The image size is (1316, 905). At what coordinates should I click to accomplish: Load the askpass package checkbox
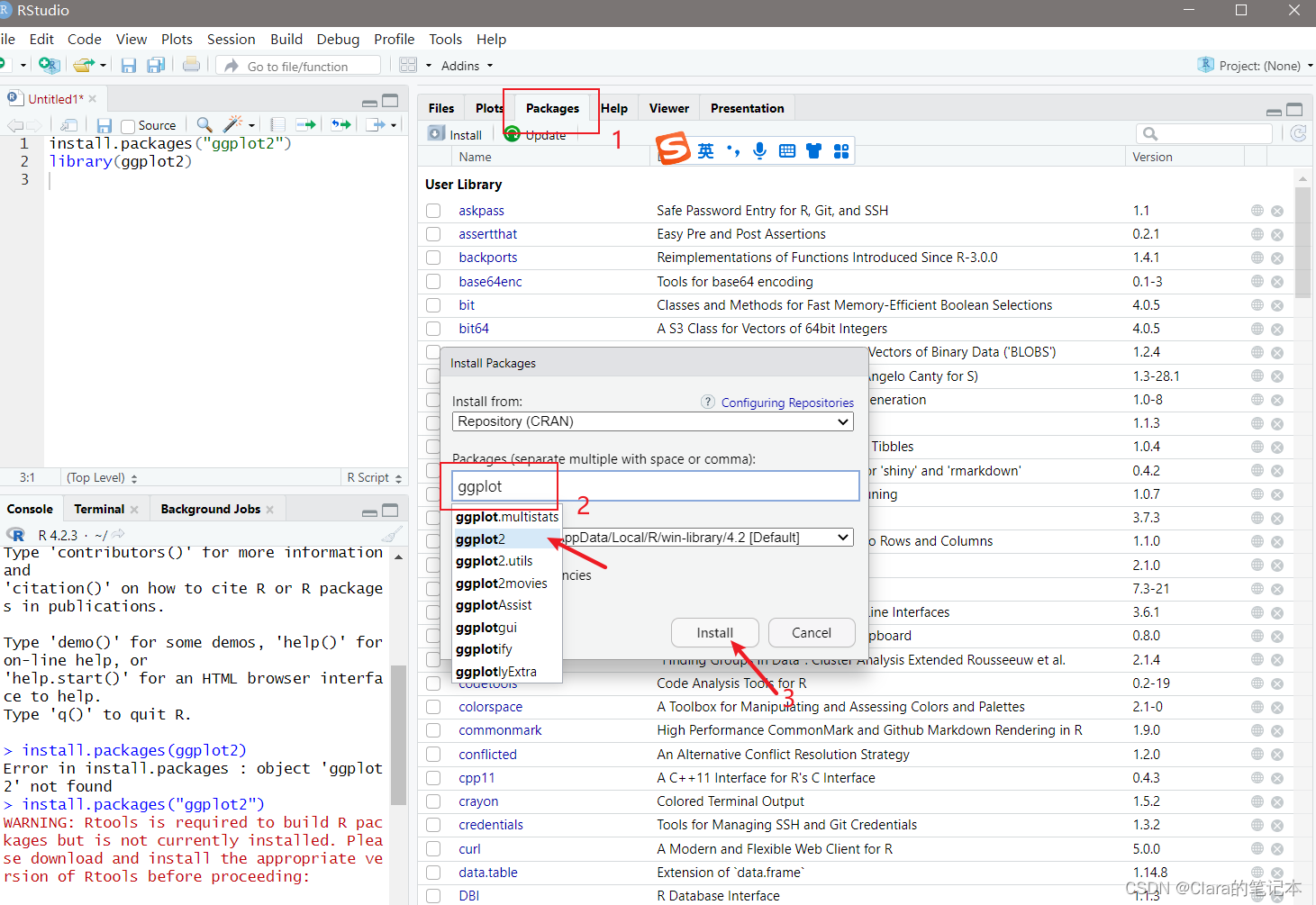tap(433, 211)
